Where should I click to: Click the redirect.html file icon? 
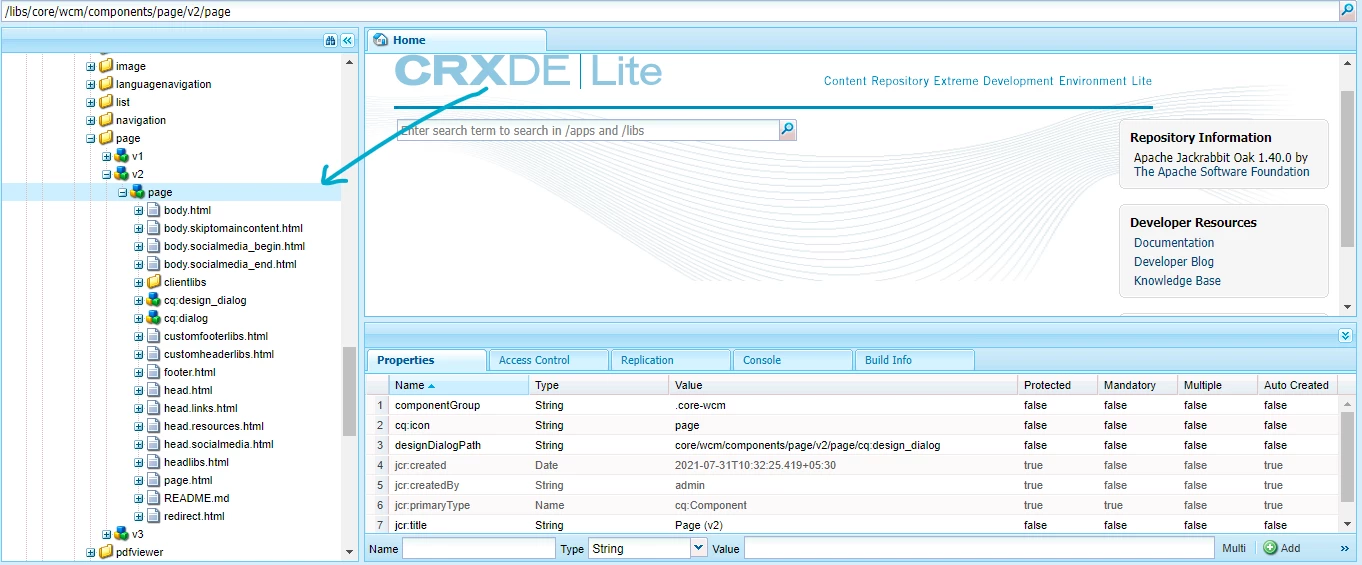pyautogui.click(x=154, y=516)
